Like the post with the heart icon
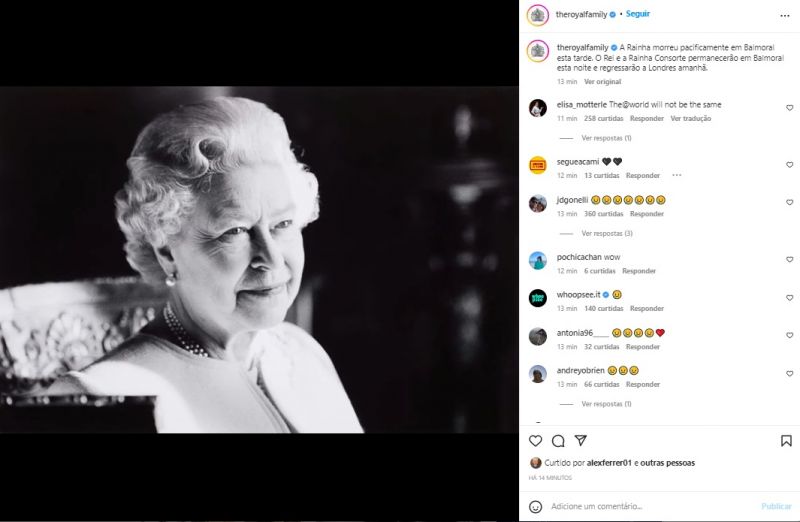The height and width of the screenshot is (522, 800). pos(535,440)
